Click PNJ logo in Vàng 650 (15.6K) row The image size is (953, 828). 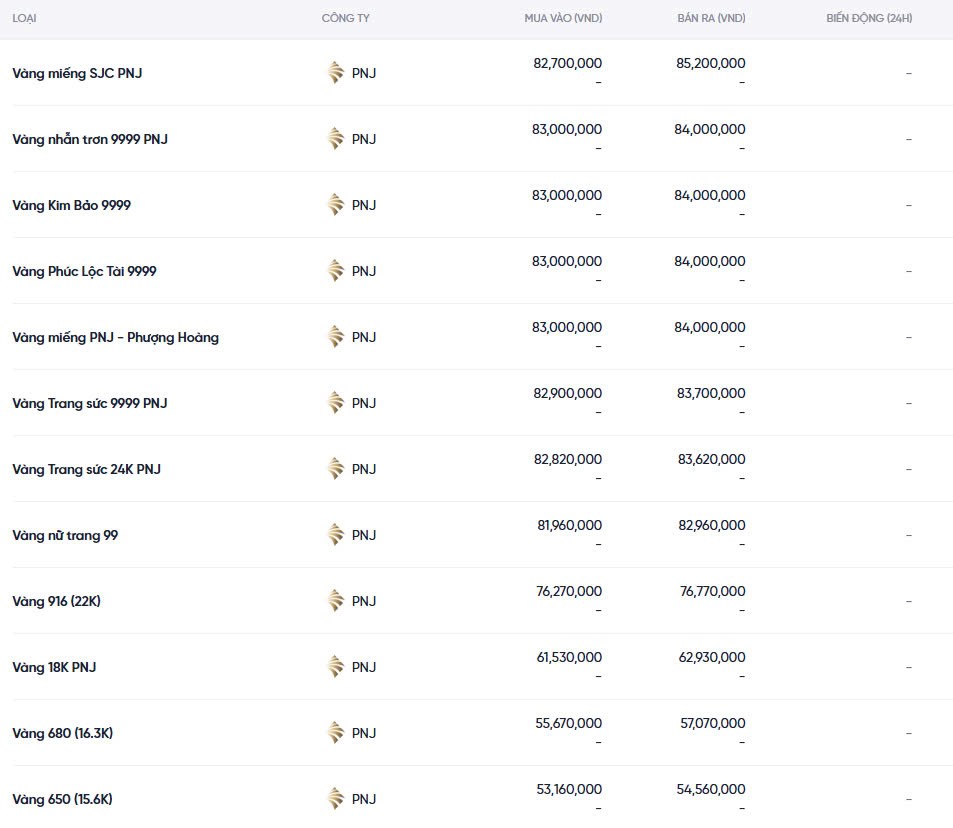[336, 799]
